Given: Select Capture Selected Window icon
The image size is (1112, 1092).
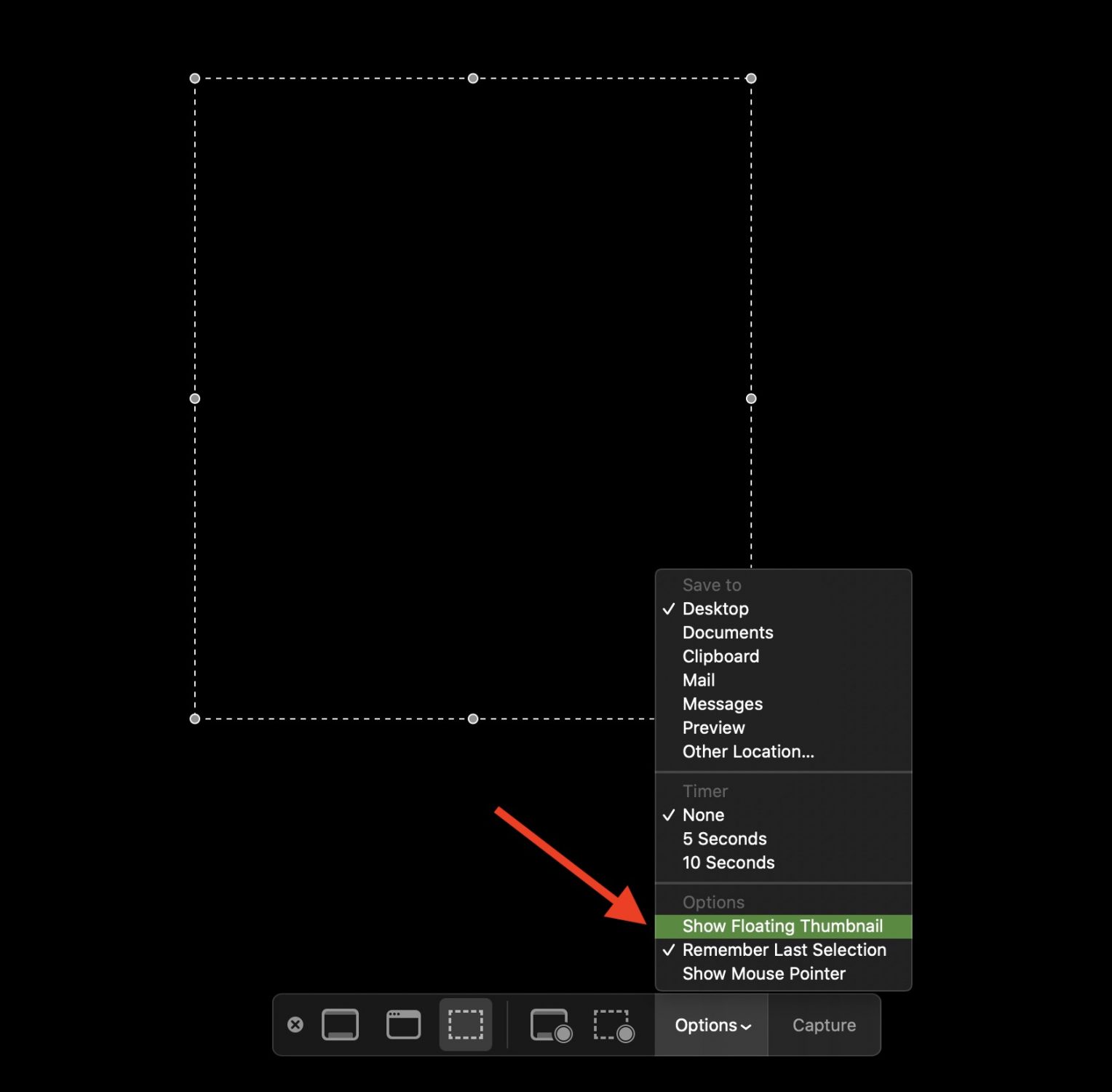Looking at the screenshot, I should click(x=403, y=1024).
